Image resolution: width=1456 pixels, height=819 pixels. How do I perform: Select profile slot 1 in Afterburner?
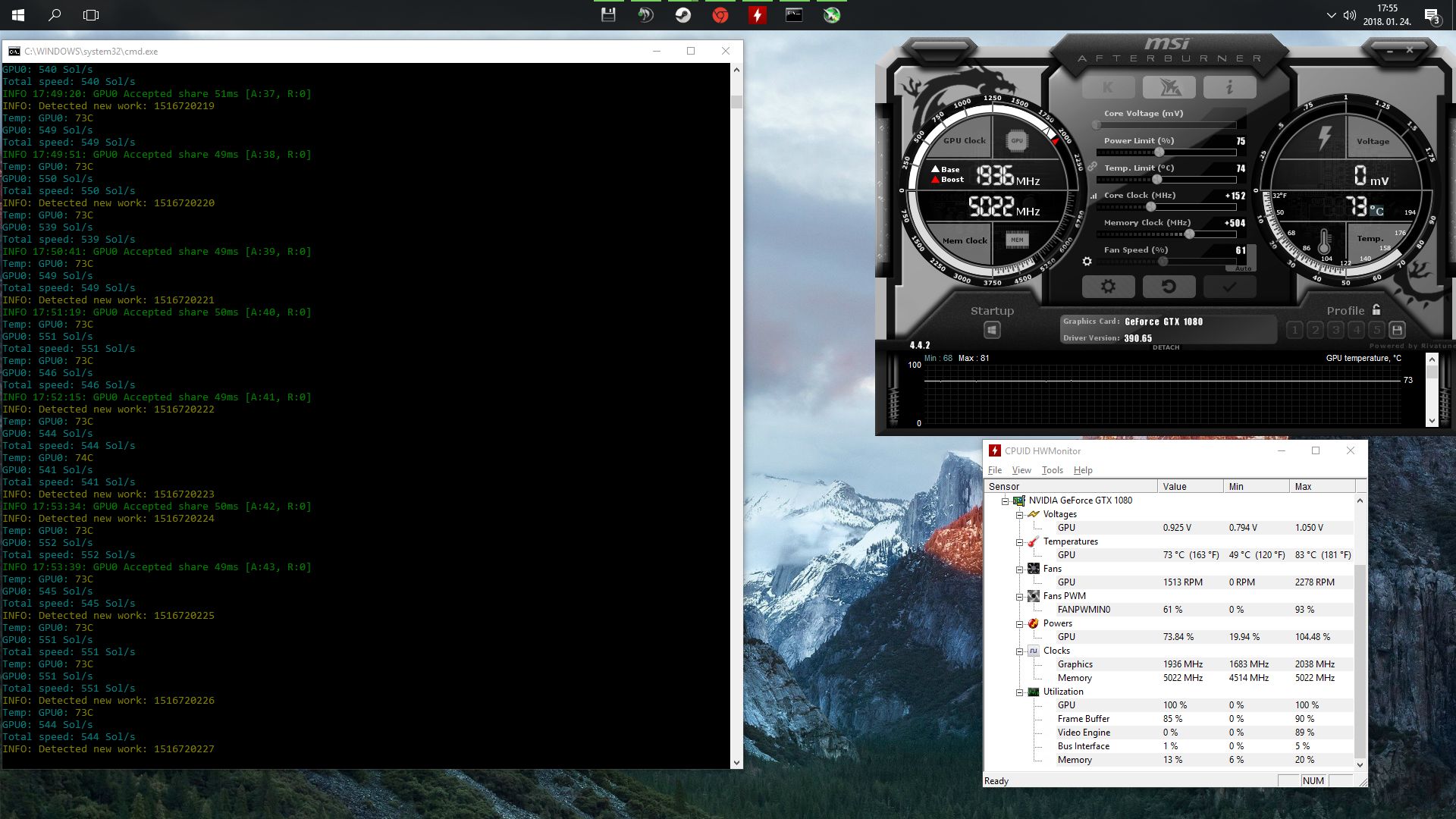(1295, 330)
